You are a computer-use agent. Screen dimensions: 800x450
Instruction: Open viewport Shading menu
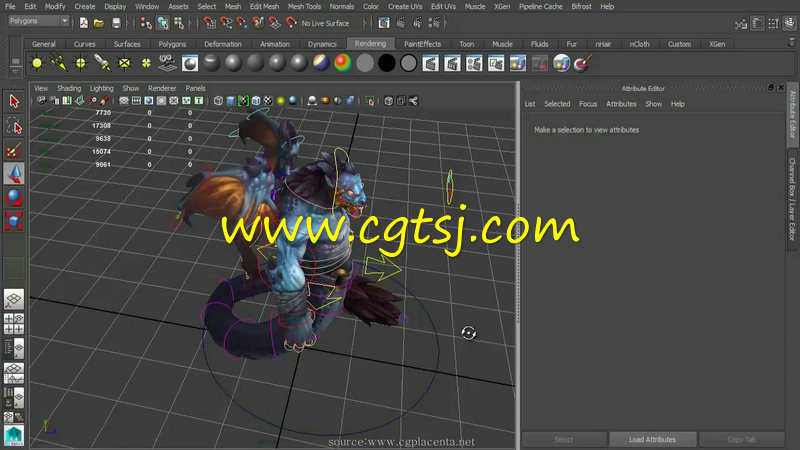point(69,88)
